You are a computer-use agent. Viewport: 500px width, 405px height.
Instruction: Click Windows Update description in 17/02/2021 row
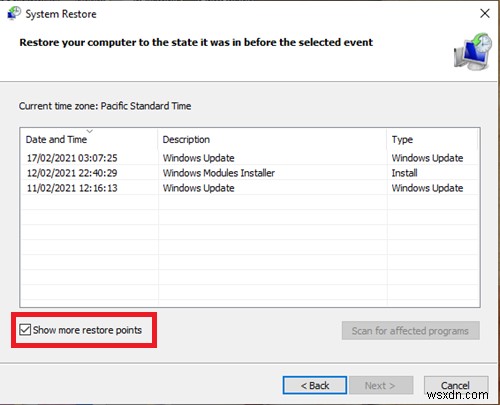(x=198, y=158)
